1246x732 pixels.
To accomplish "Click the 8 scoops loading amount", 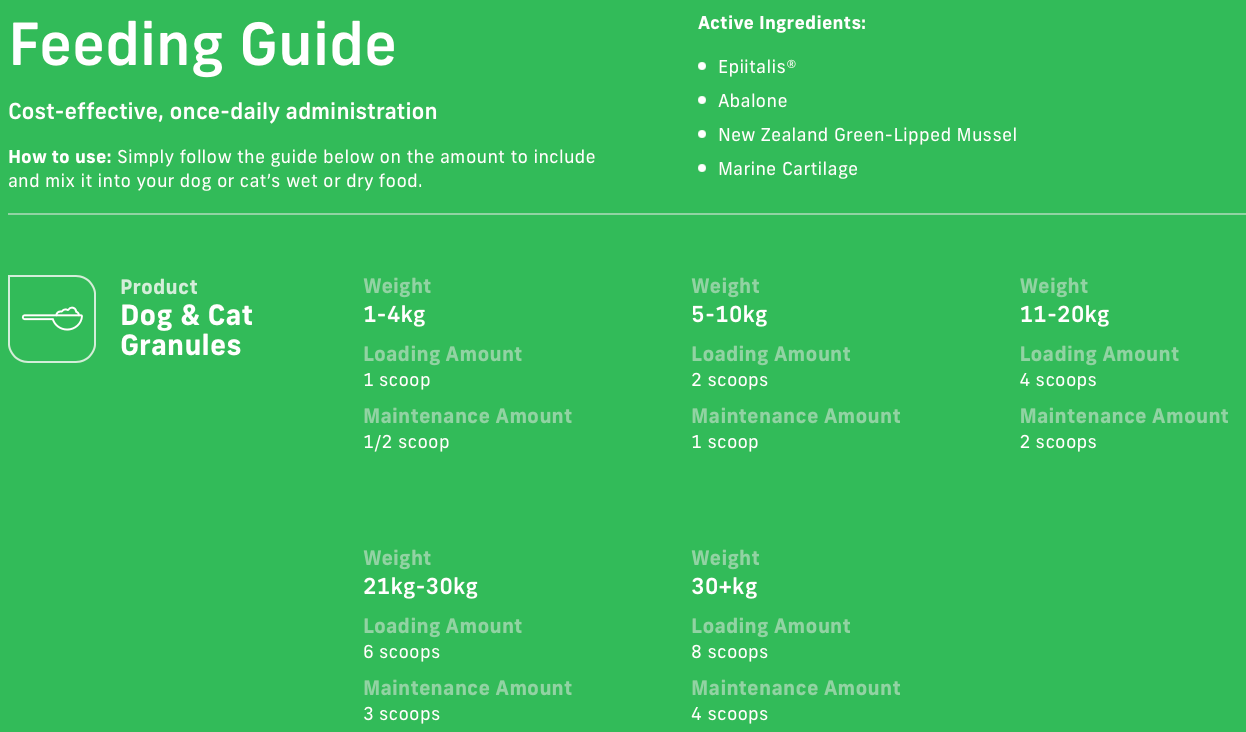I will [729, 652].
